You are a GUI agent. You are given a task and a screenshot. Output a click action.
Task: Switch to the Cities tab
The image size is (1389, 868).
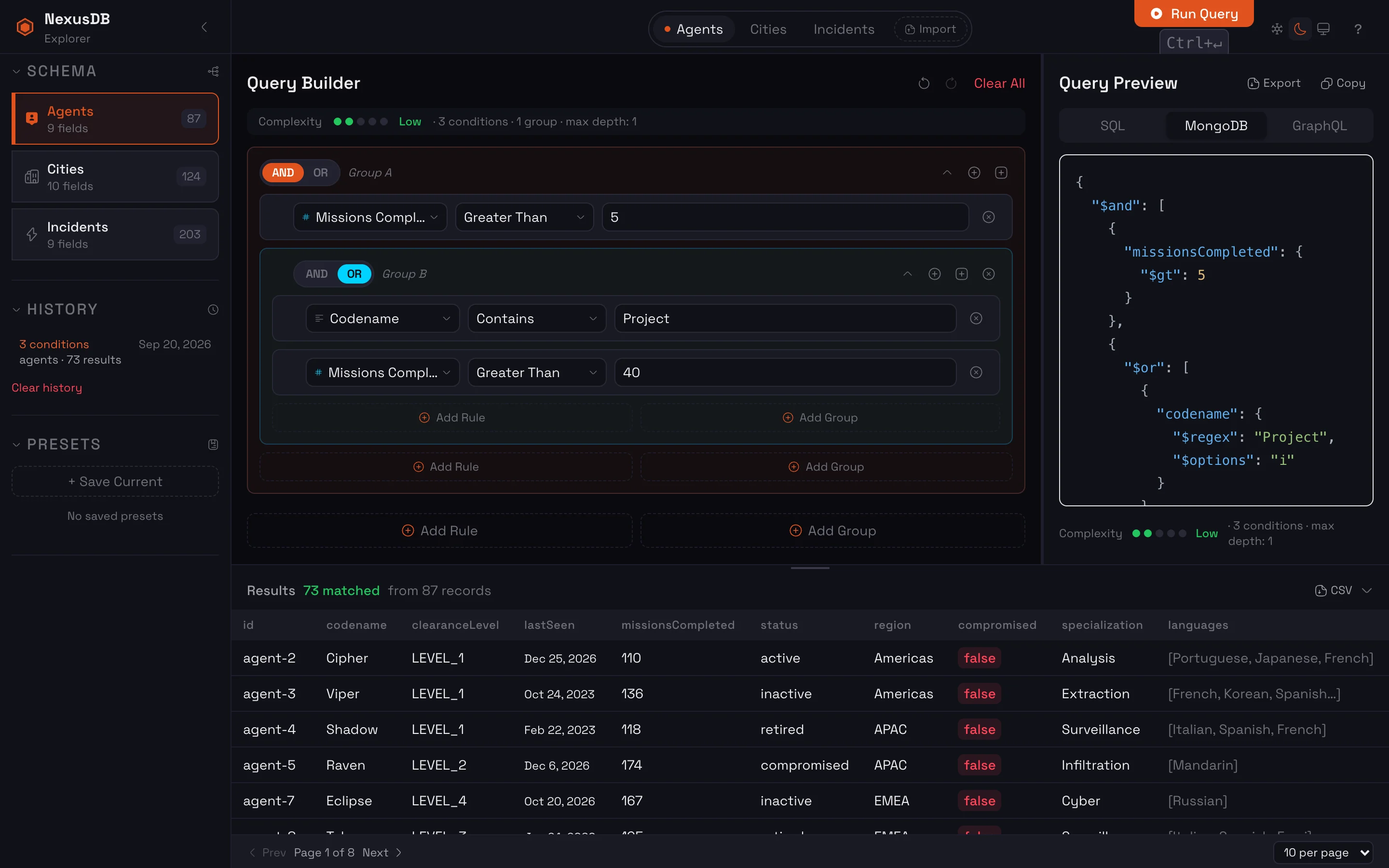coord(768,29)
